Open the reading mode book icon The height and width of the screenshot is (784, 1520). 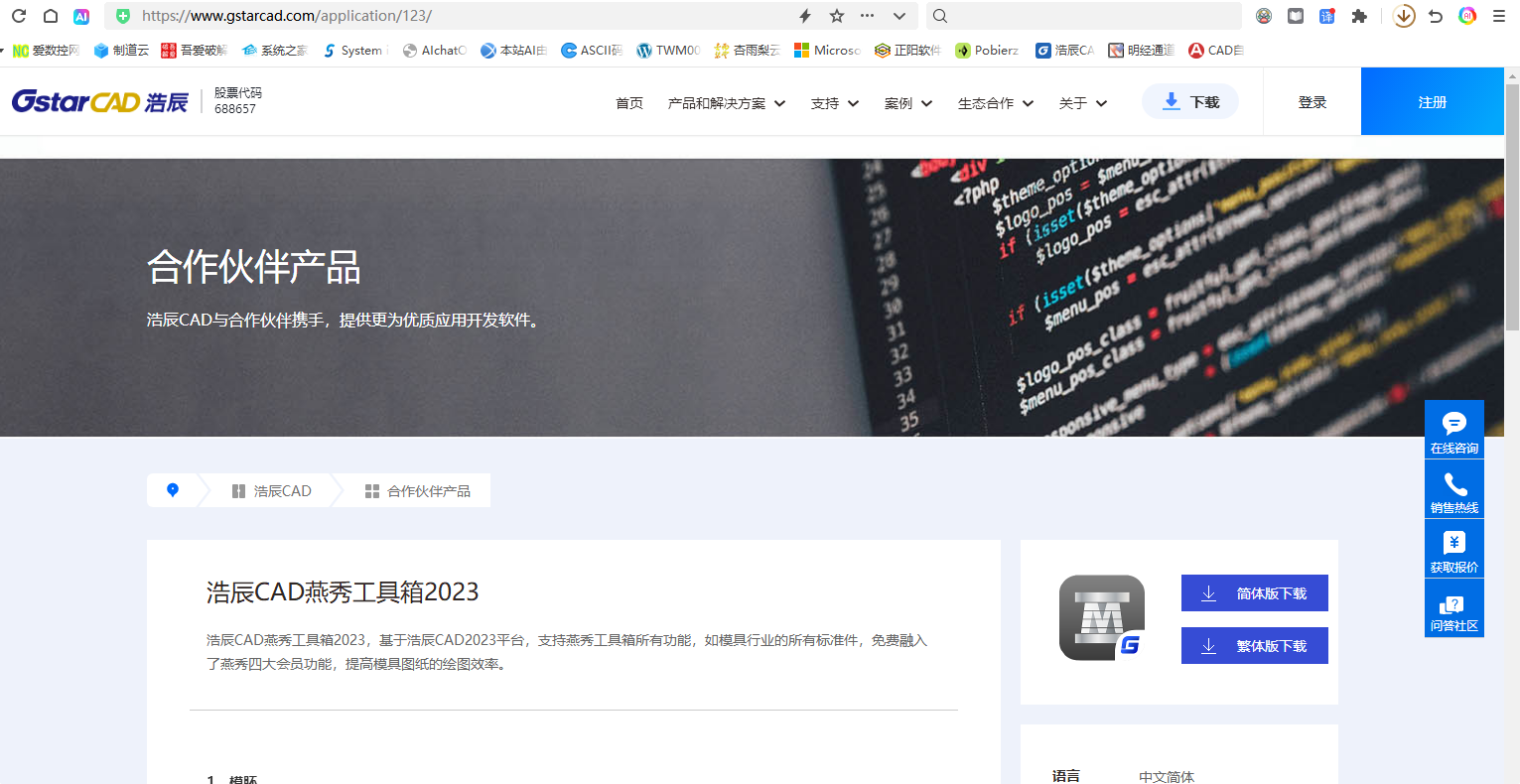coord(1296,16)
